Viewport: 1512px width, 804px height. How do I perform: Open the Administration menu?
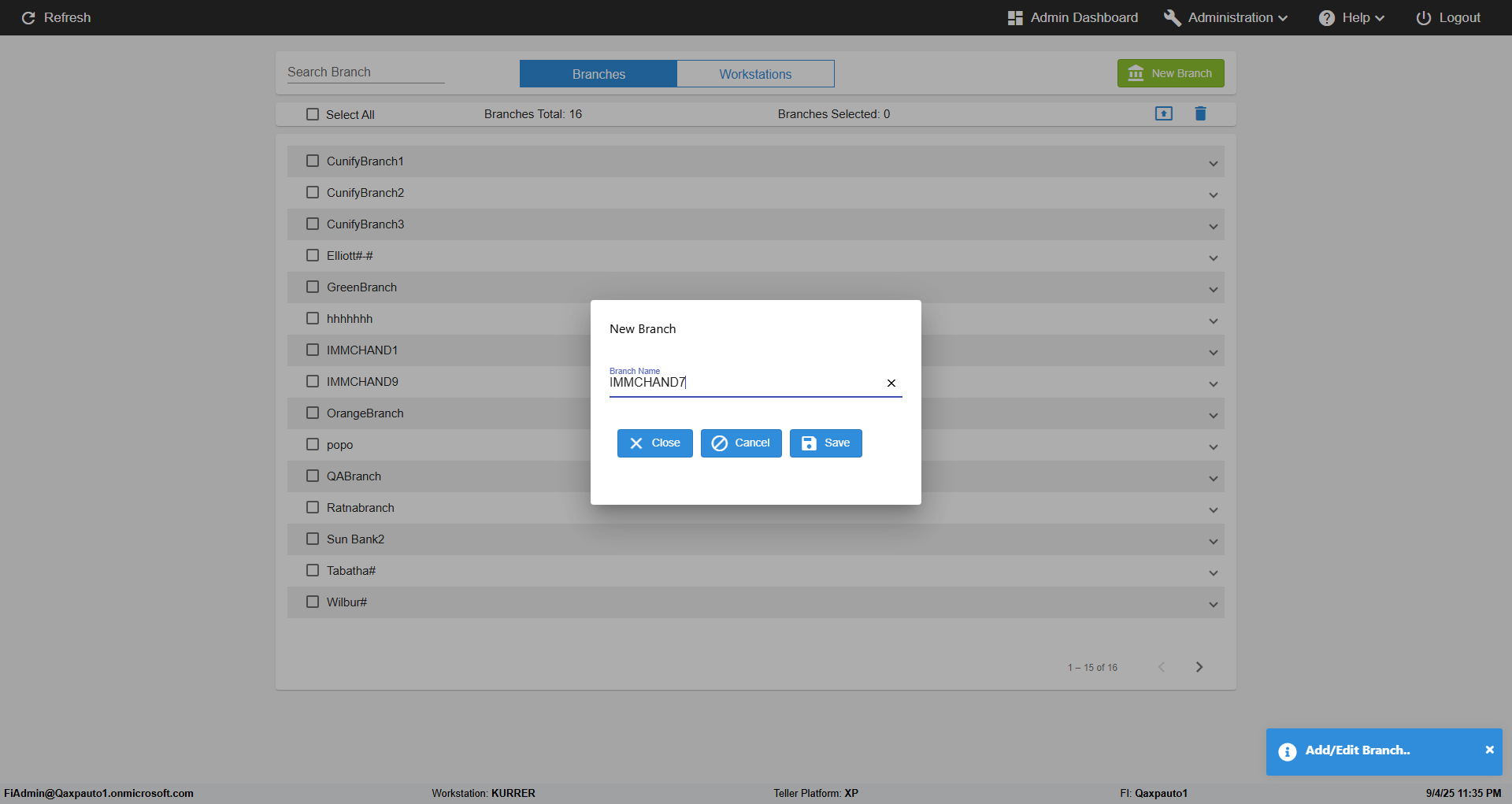point(1226,17)
